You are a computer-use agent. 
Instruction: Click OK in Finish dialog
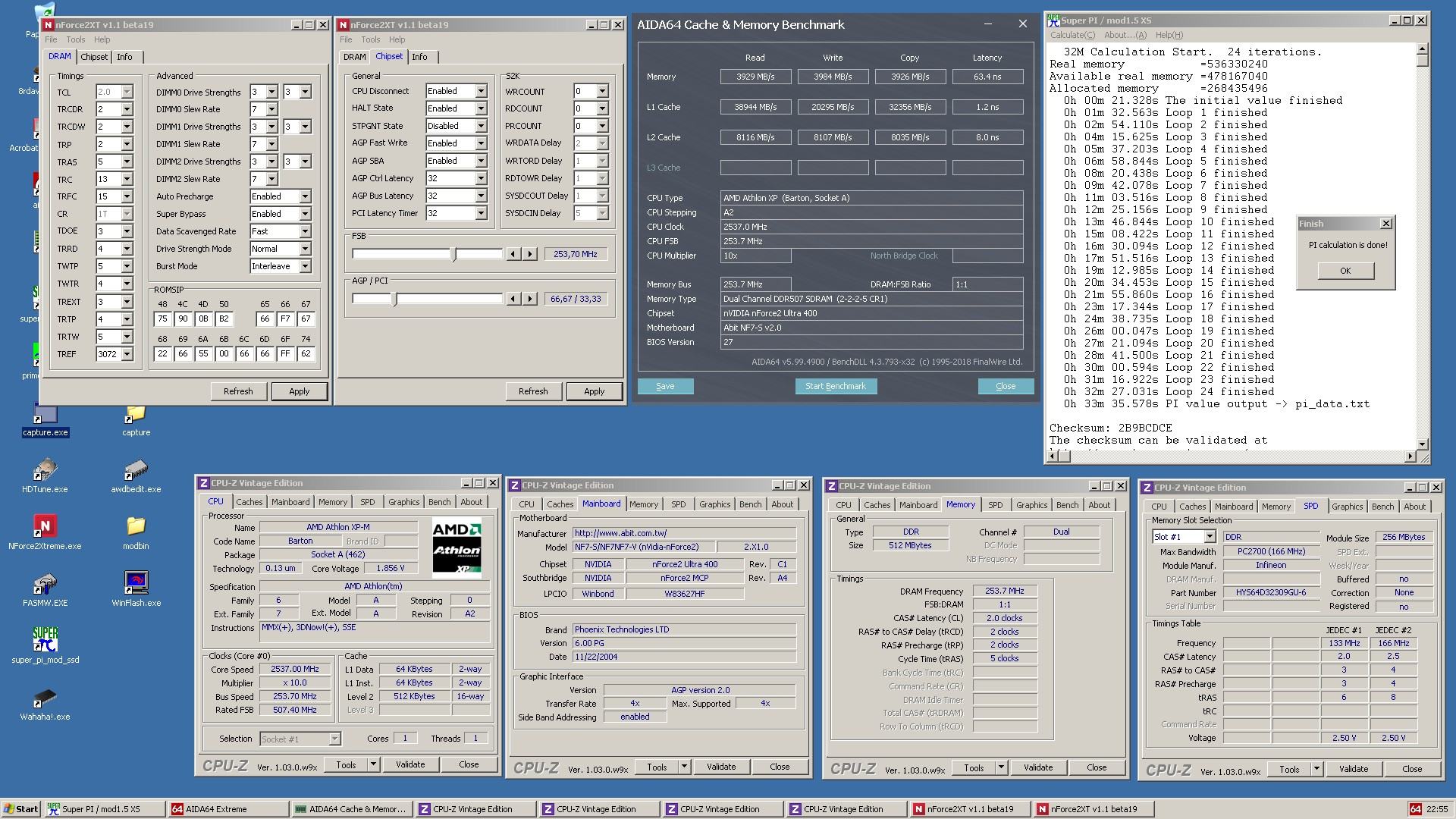[1345, 271]
